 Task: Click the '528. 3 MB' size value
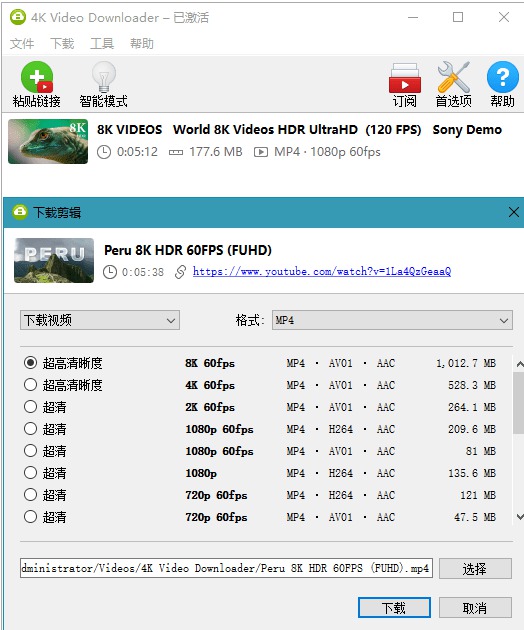point(472,385)
